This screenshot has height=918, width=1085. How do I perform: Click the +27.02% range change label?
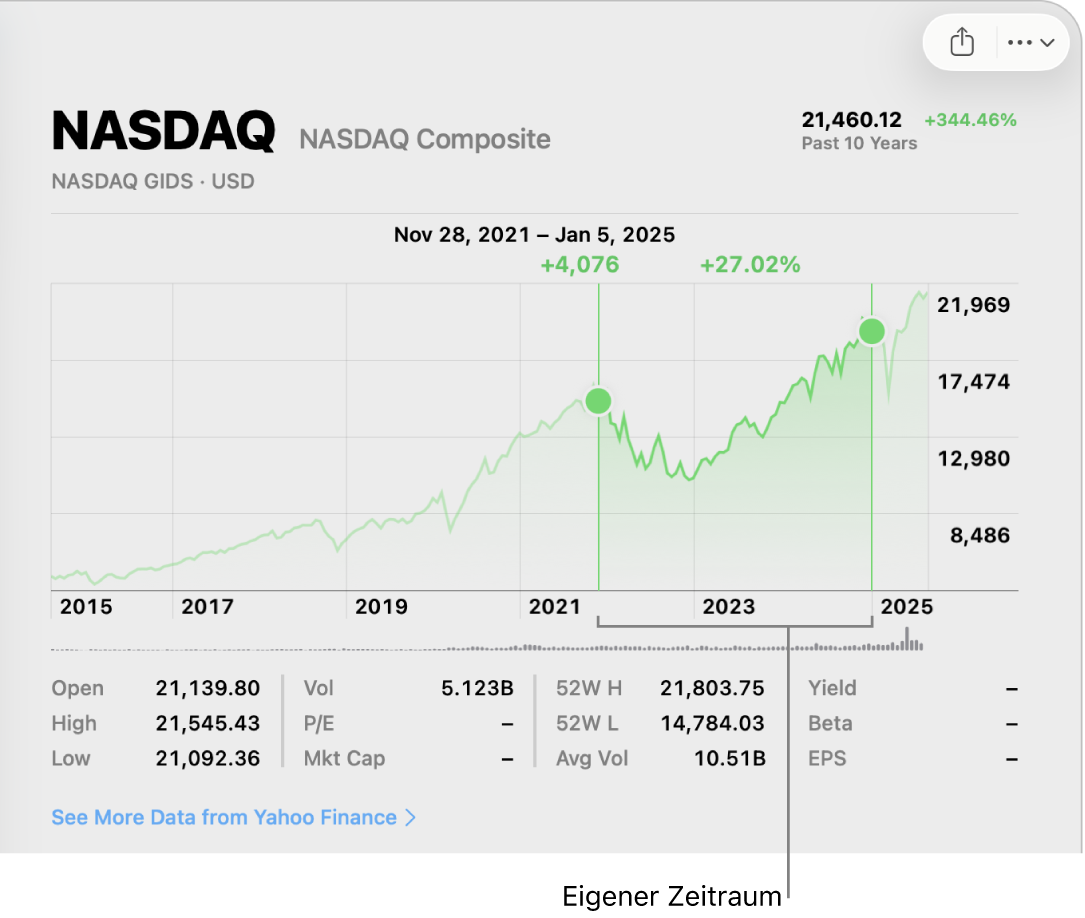click(750, 265)
